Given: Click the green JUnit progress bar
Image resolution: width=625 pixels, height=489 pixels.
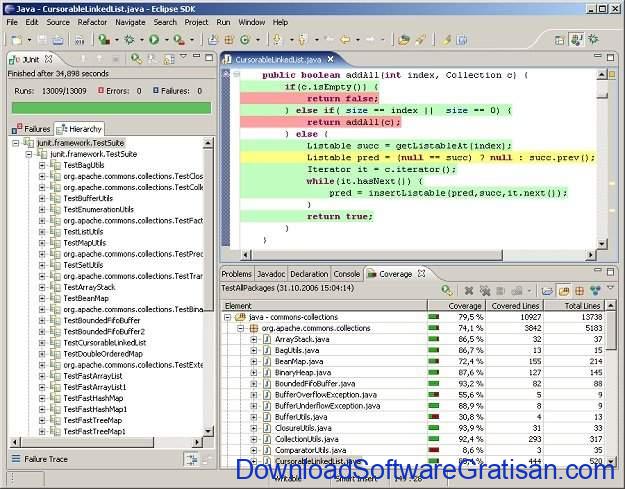Looking at the screenshot, I should point(111,108).
